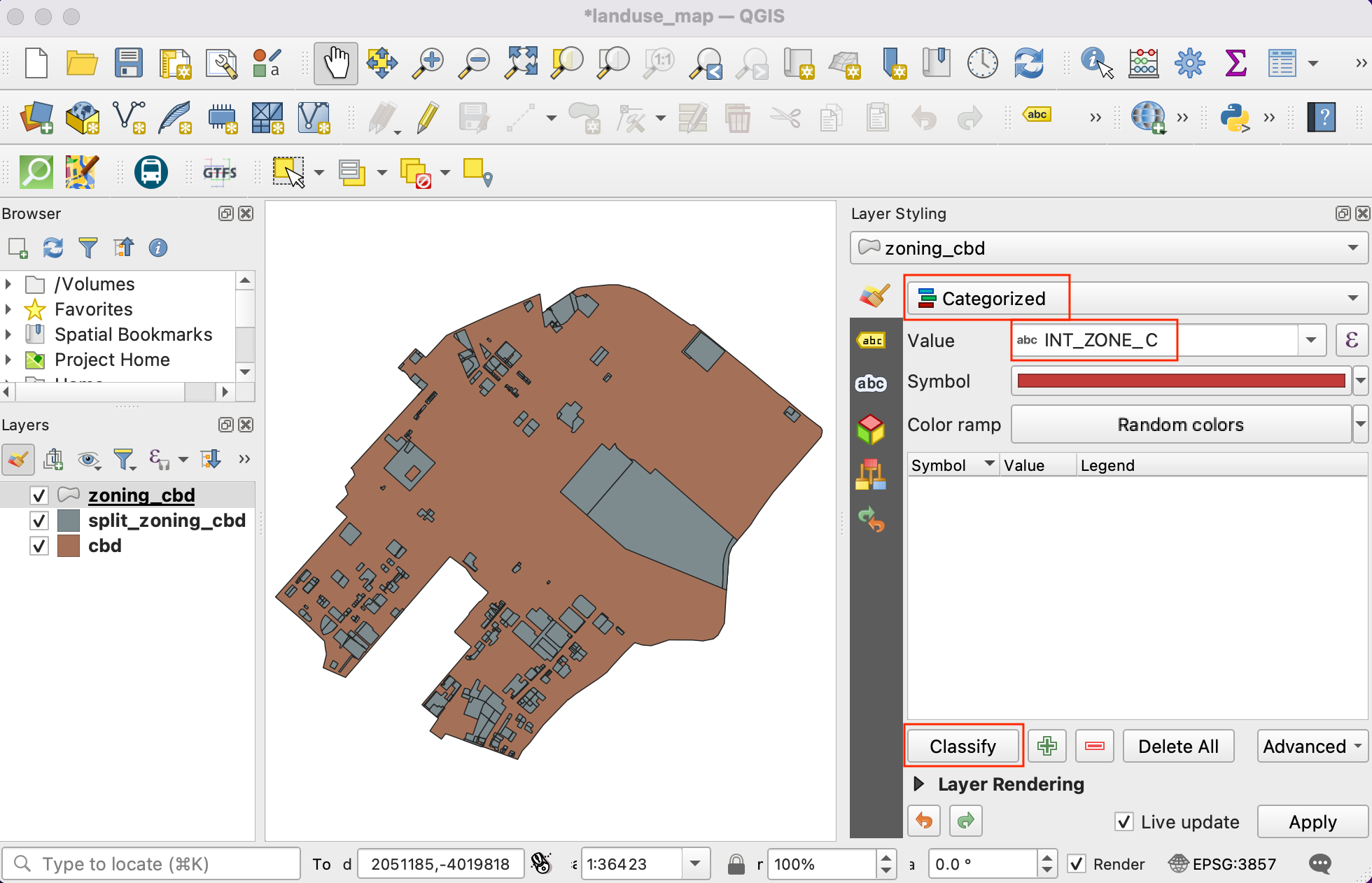Screen dimensions: 1372x883
Task: Toggle visibility of zoning_cbd layer
Action: pos(39,495)
